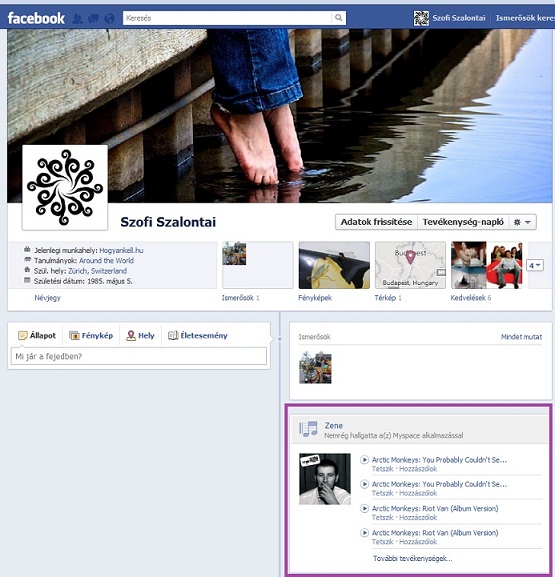Open friend requests icon in top bar
Screen dimensions: 555x577
point(77,18)
